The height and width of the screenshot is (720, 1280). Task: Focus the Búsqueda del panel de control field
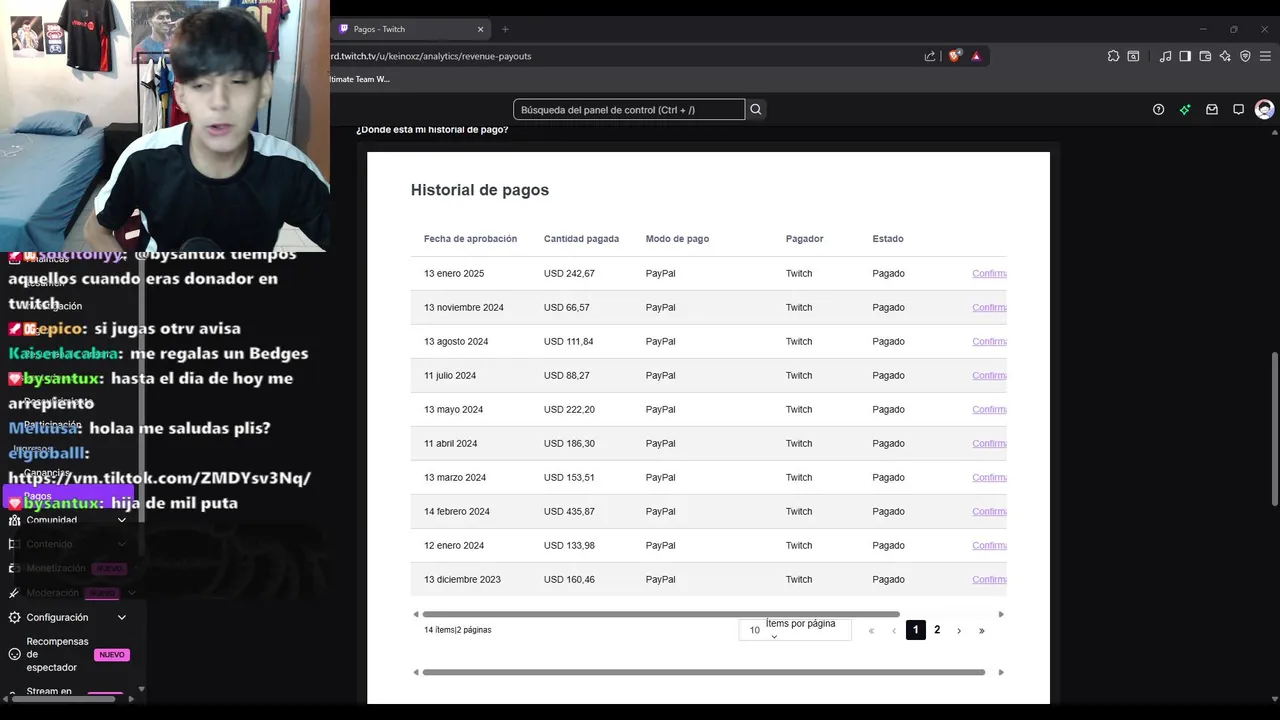point(629,110)
